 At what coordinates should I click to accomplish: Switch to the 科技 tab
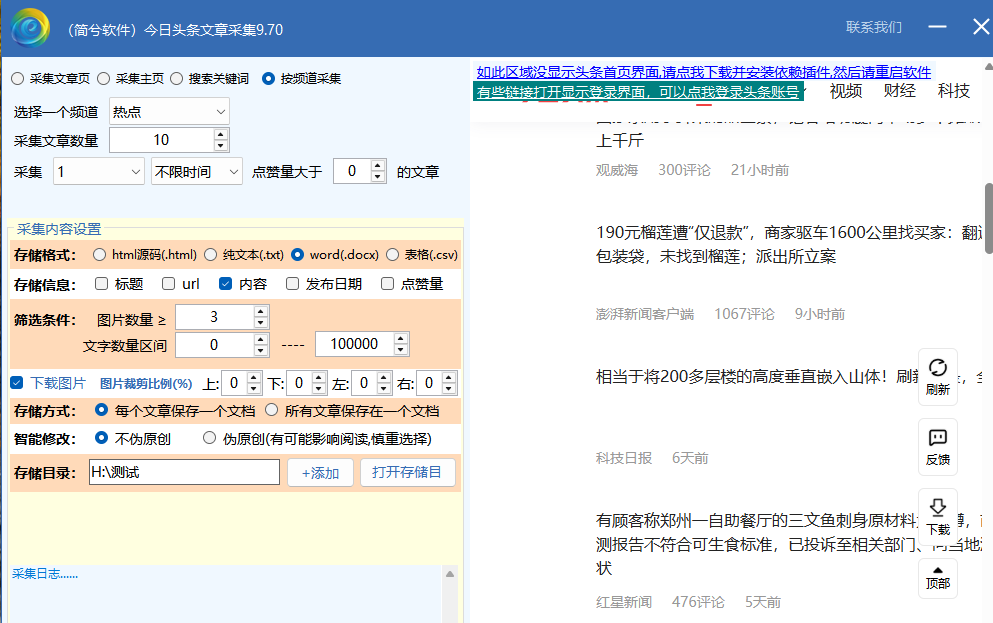point(954,91)
